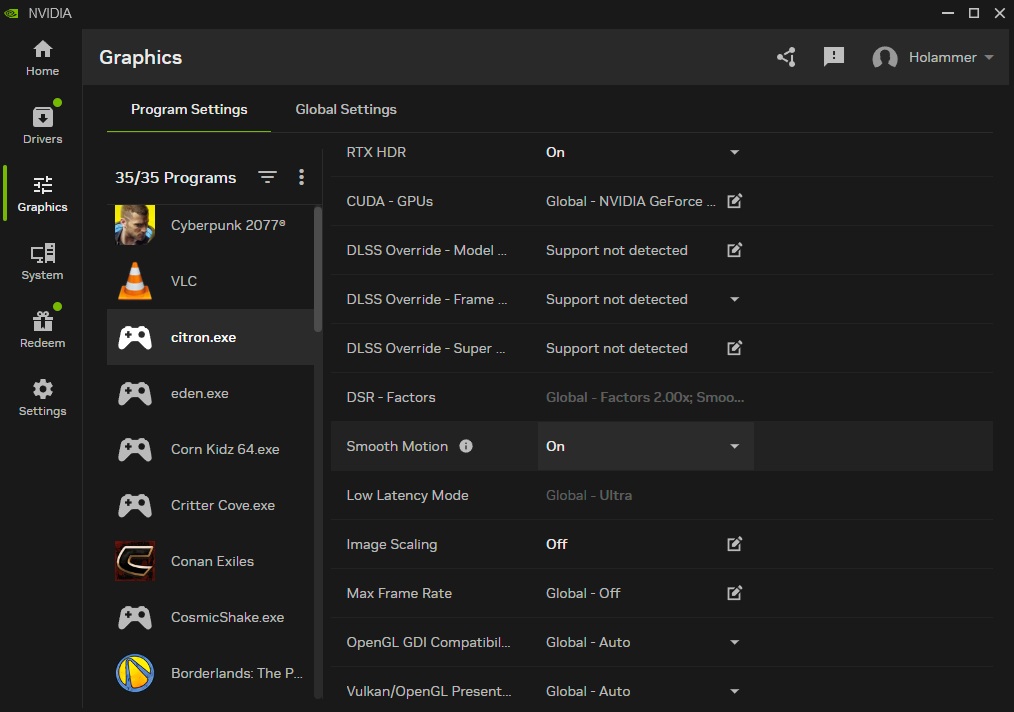Open the Holammer account dropdown arrow
Viewport: 1014px width, 712px height.
click(989, 58)
